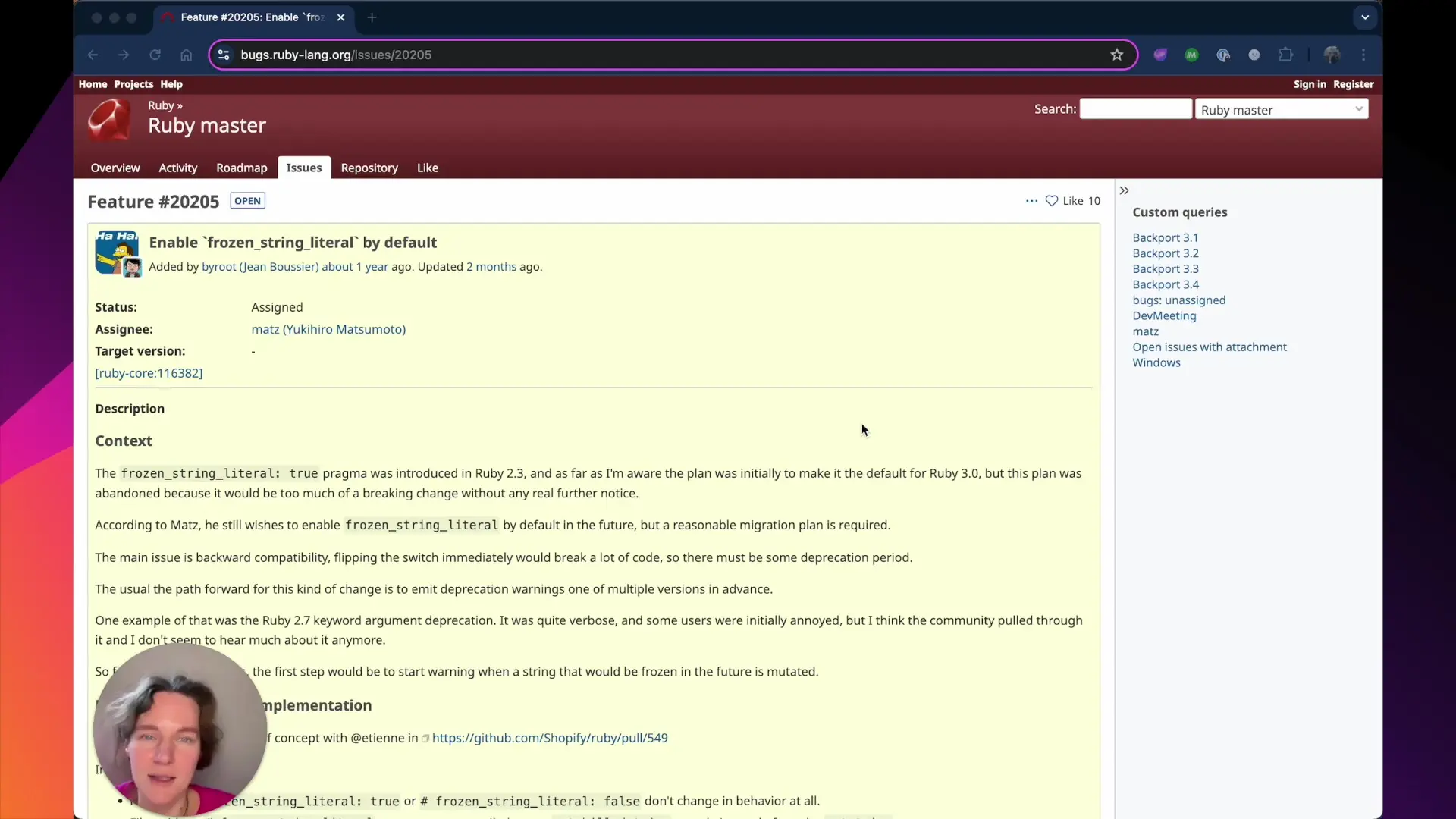Viewport: 1456px width, 819px height.
Task: Like the issue with the heart icon
Action: [x=1052, y=201]
